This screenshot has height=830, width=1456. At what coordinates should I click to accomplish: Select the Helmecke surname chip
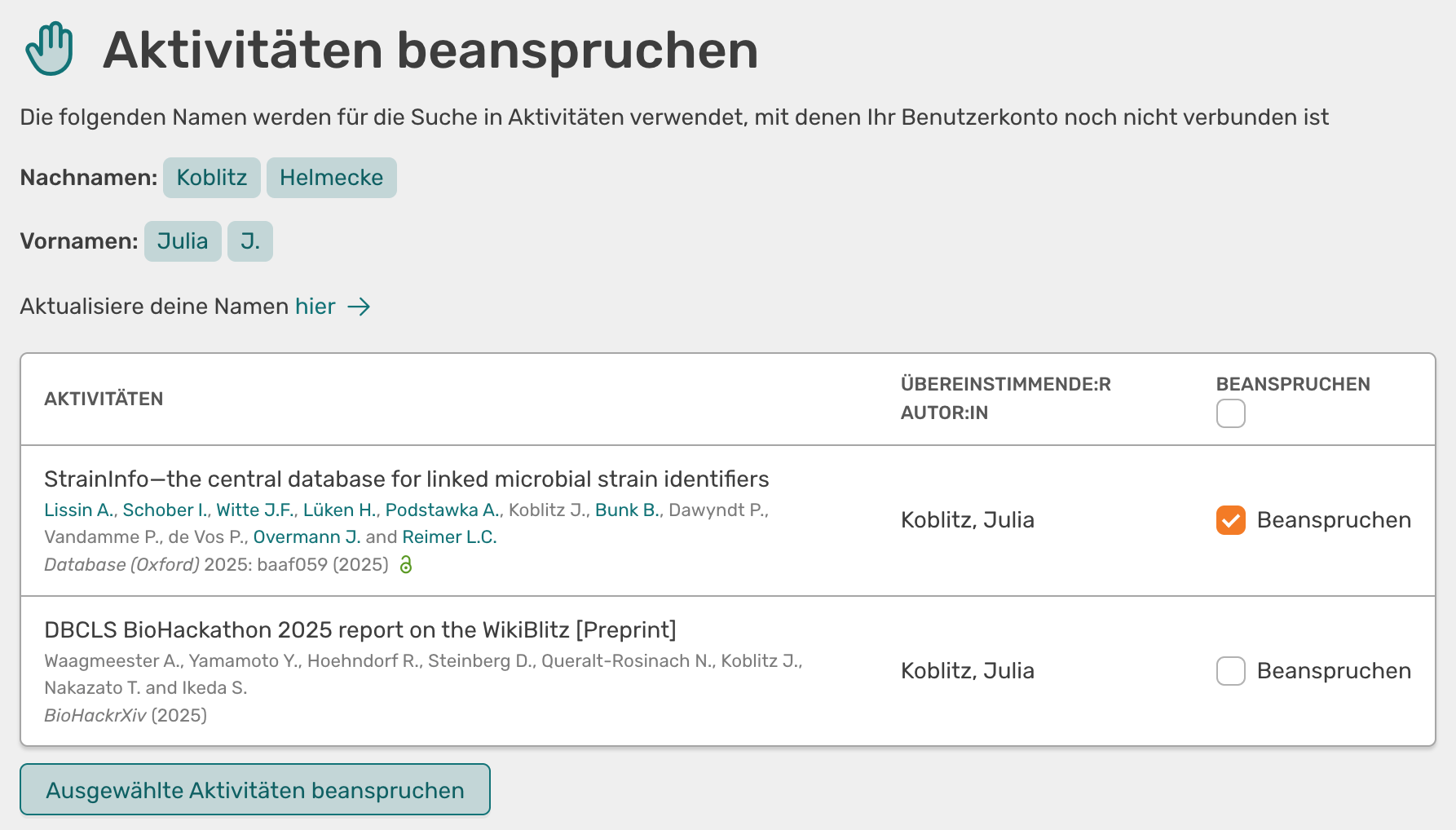(331, 177)
